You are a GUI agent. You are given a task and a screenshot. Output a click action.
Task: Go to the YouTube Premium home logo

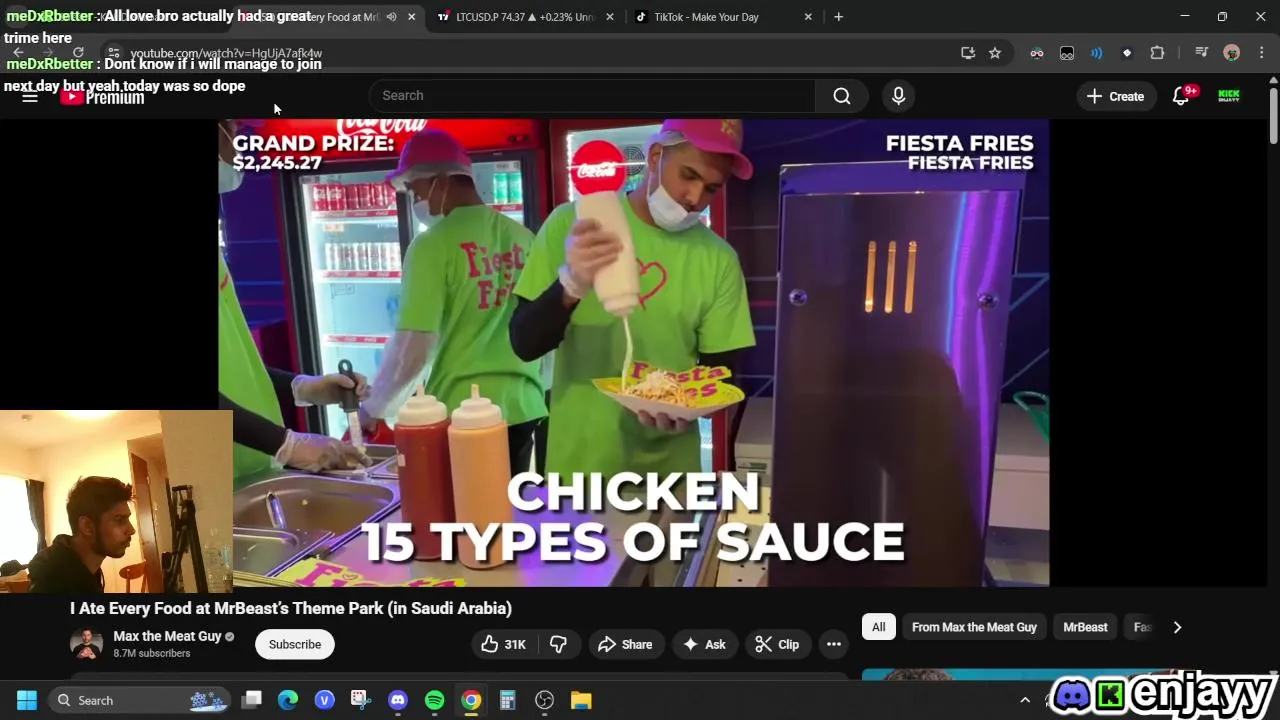click(103, 97)
